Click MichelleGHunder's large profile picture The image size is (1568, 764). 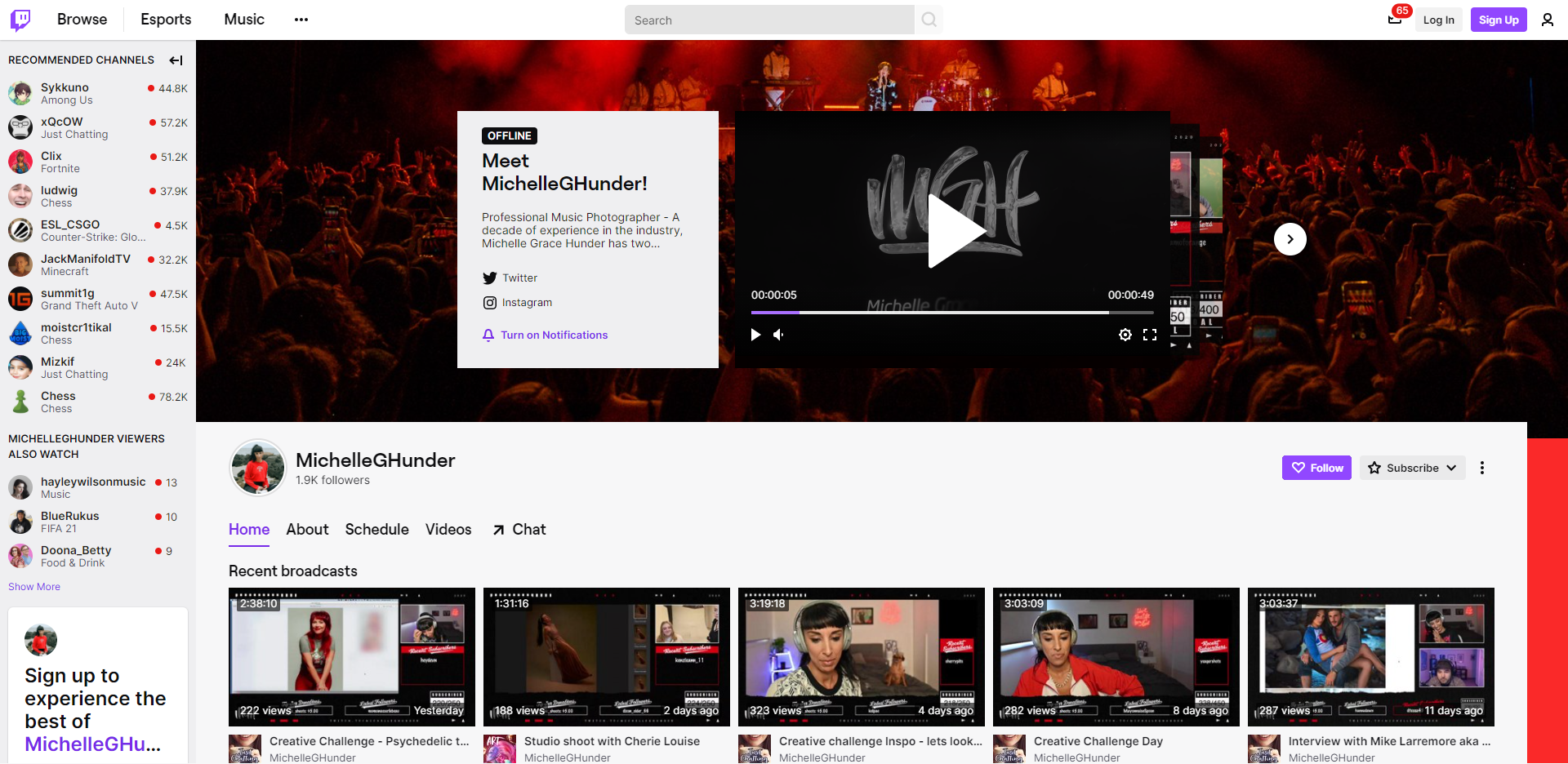[258, 468]
